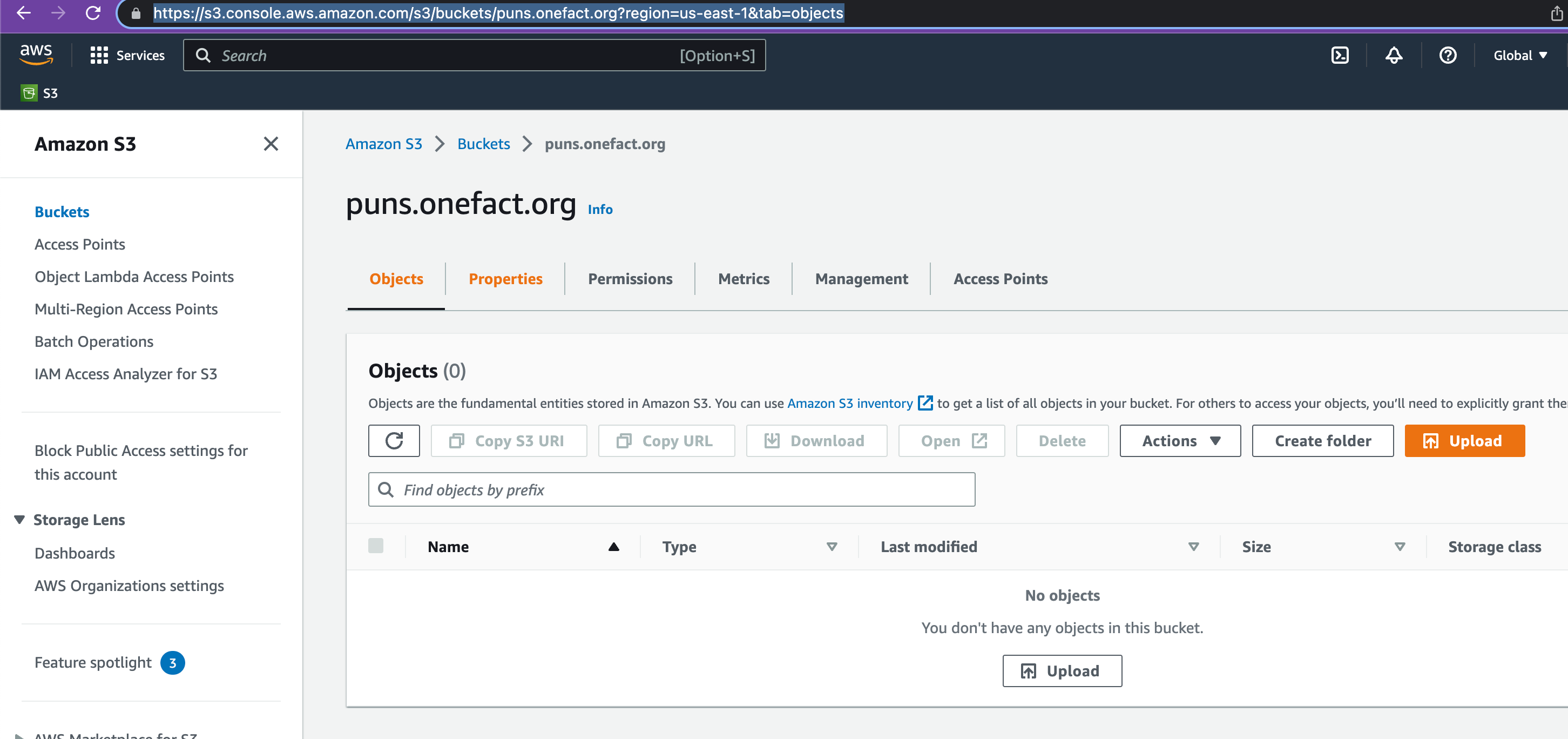Screen dimensions: 1568x739
Task: Click the Services grid icon
Action: pyautogui.click(x=99, y=56)
